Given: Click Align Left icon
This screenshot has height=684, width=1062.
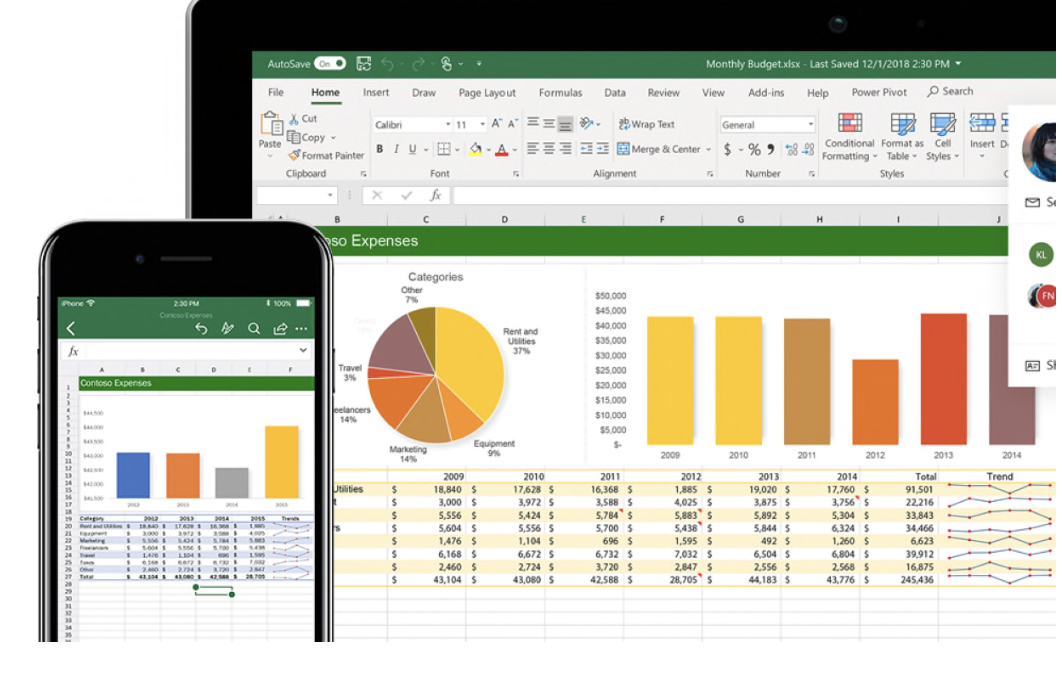Looking at the screenshot, I should (533, 148).
